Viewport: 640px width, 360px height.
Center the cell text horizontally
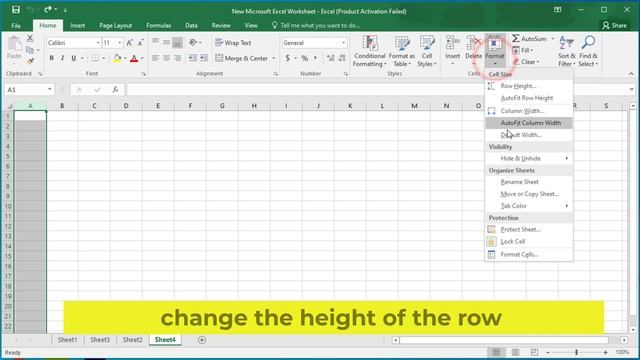[166, 58]
